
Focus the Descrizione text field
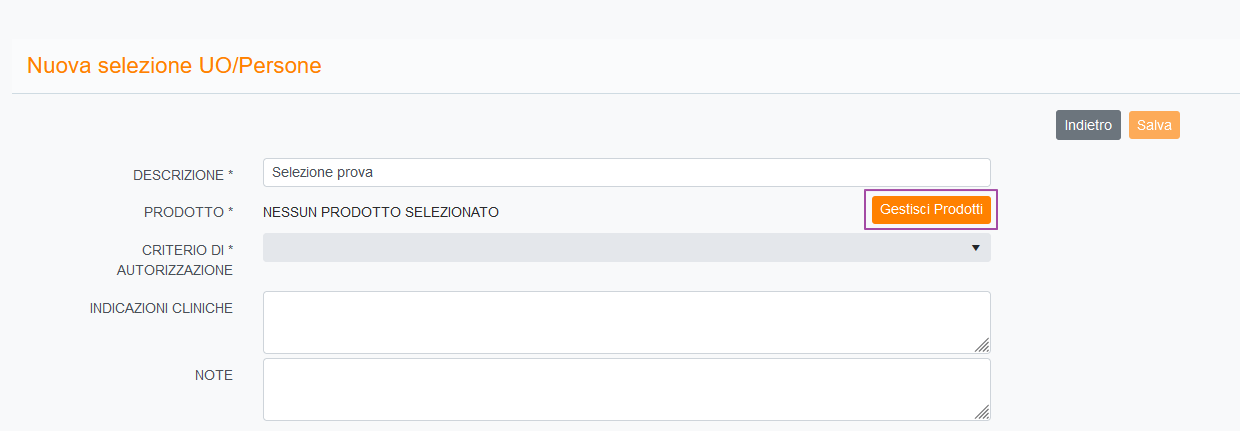[x=626, y=172]
